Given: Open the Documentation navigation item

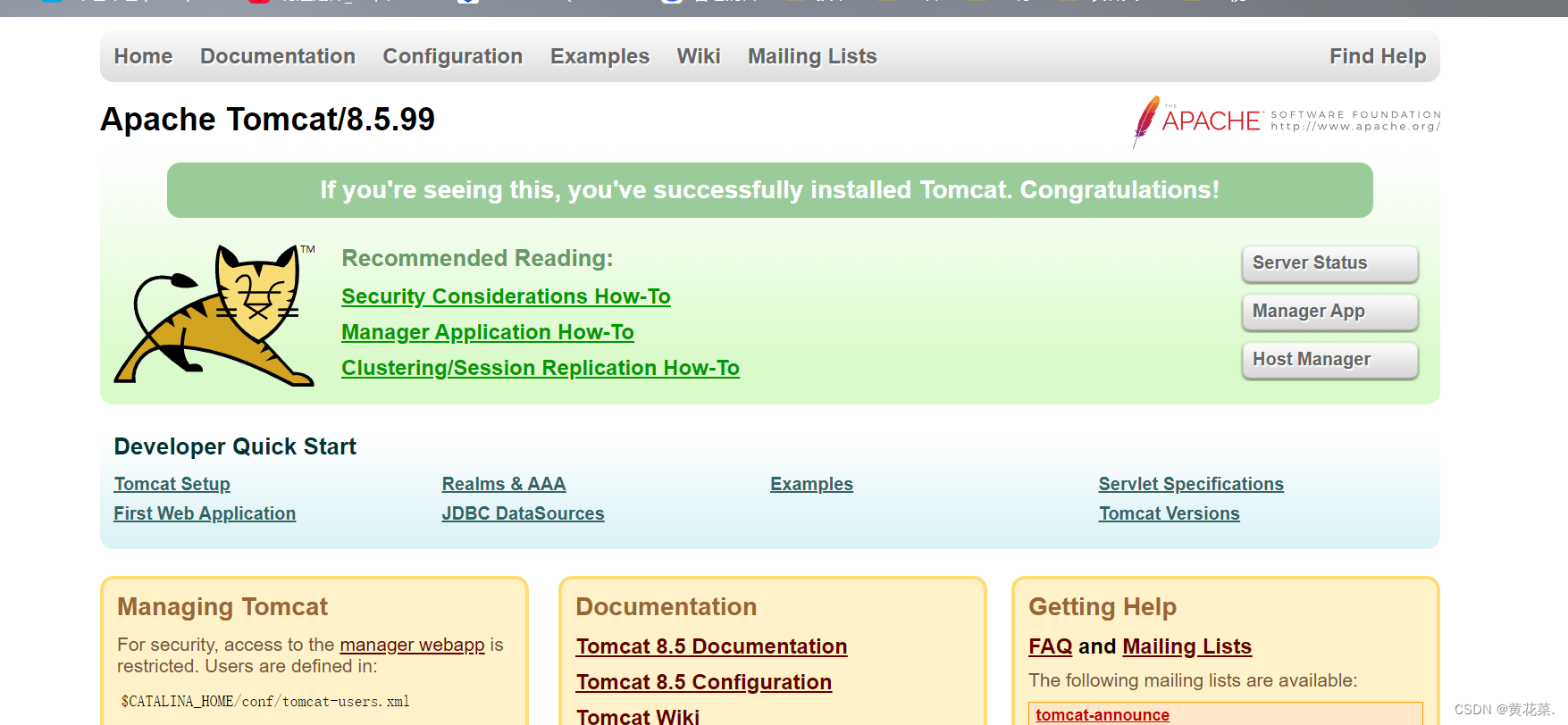Looking at the screenshot, I should click(x=278, y=56).
